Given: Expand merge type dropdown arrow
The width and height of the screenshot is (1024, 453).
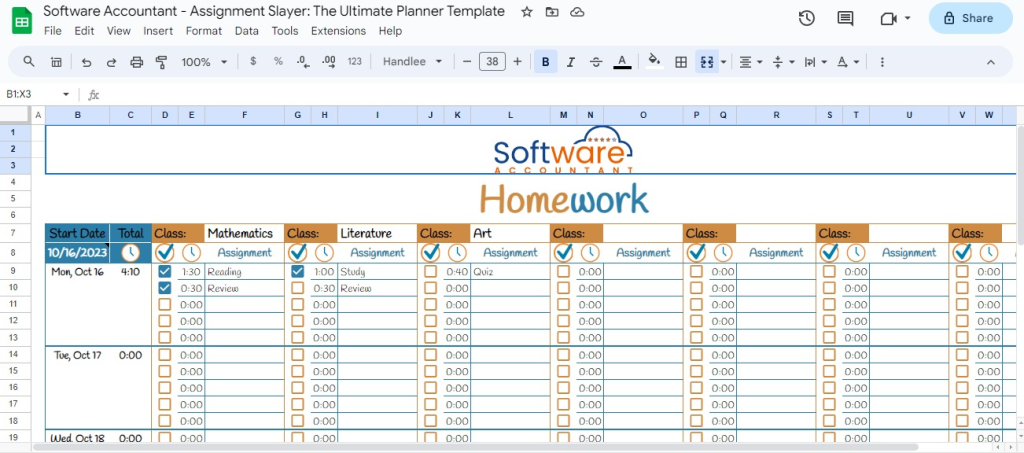Looking at the screenshot, I should [x=724, y=62].
